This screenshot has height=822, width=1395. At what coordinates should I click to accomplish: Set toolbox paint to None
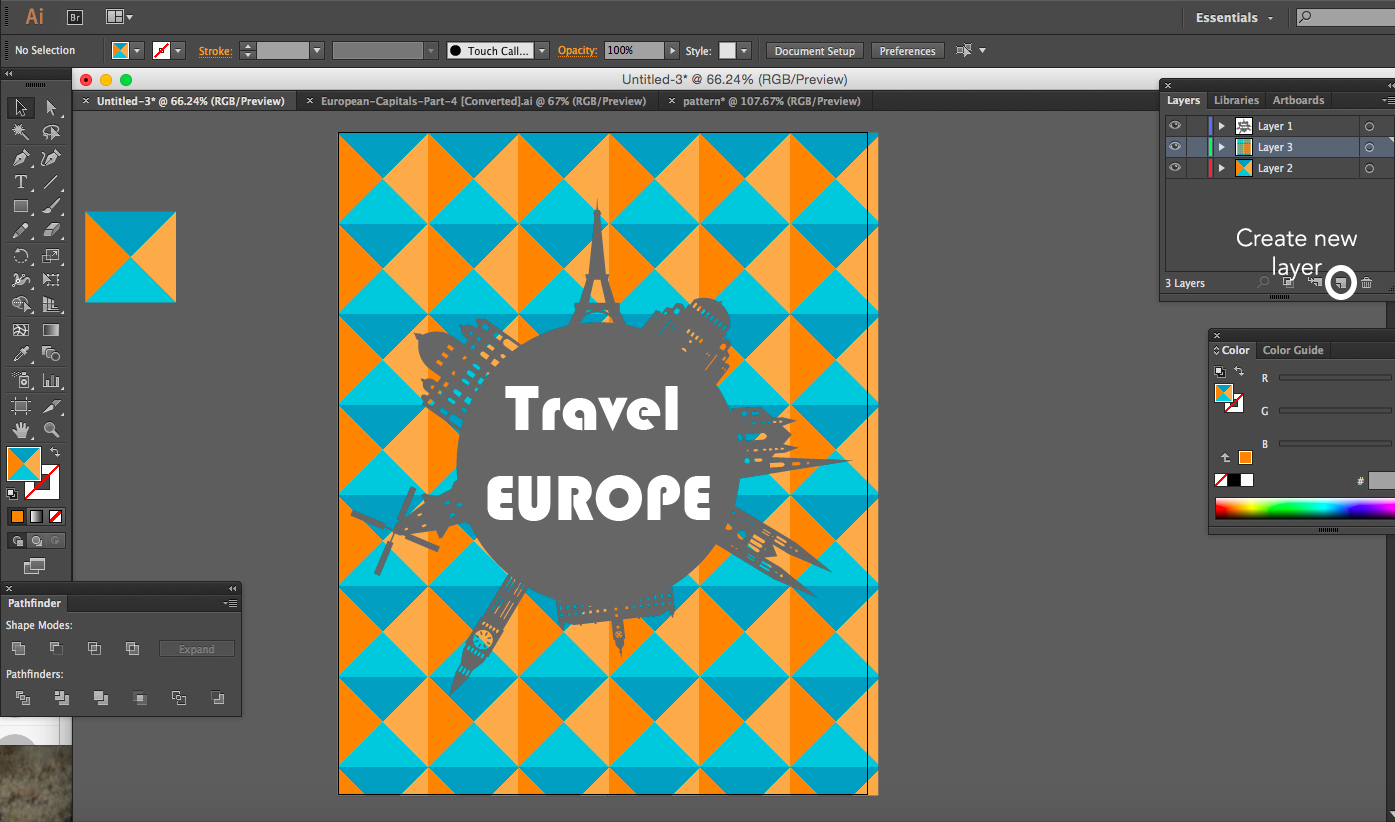56,517
